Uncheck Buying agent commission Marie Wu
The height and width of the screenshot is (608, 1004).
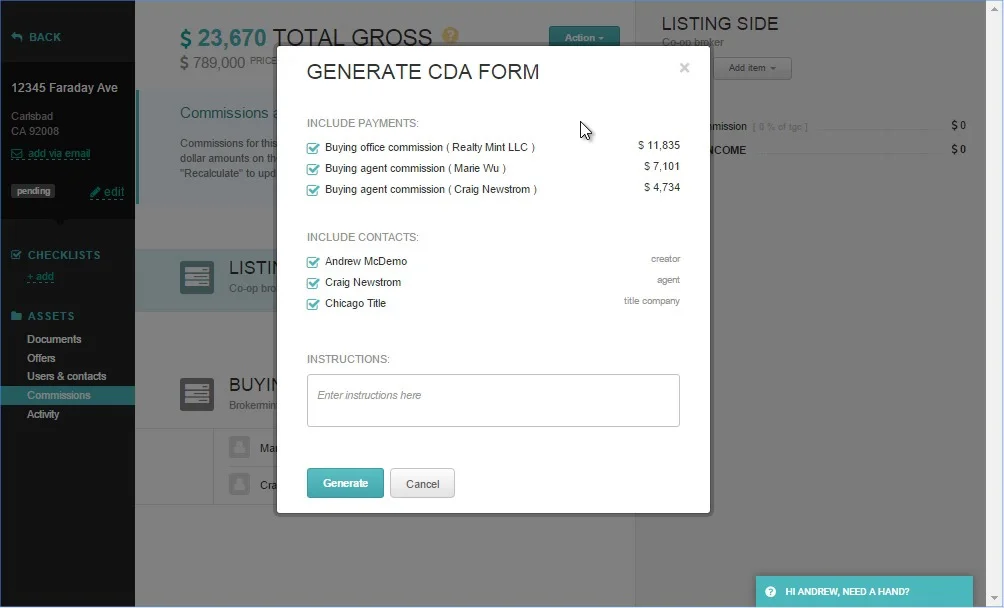pyautogui.click(x=312, y=169)
